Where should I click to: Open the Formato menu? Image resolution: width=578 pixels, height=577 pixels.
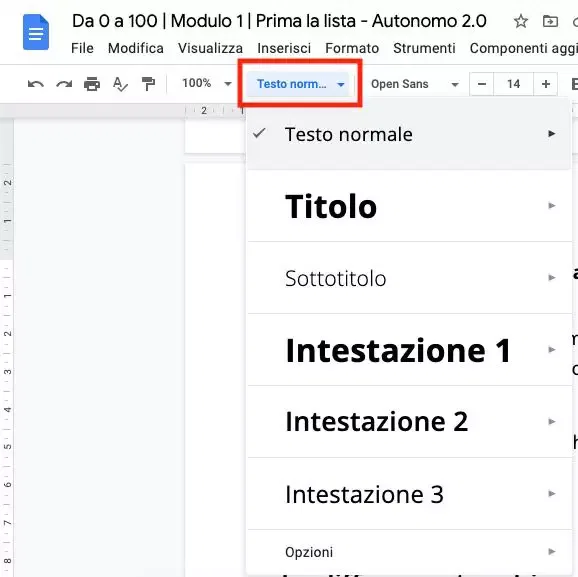pyautogui.click(x=352, y=48)
